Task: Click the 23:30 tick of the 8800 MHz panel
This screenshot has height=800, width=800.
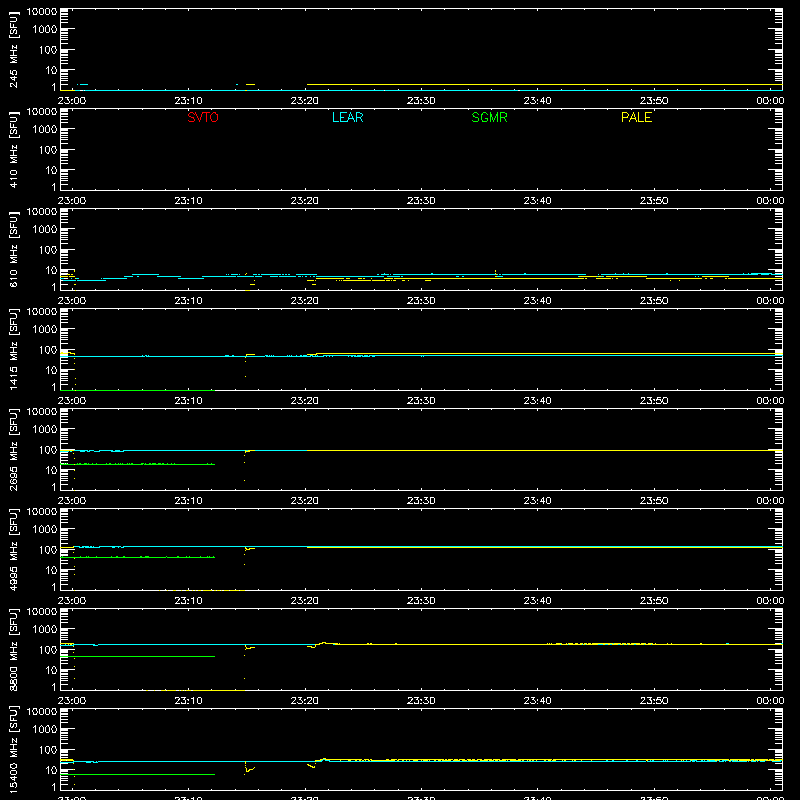Action: click(421, 701)
